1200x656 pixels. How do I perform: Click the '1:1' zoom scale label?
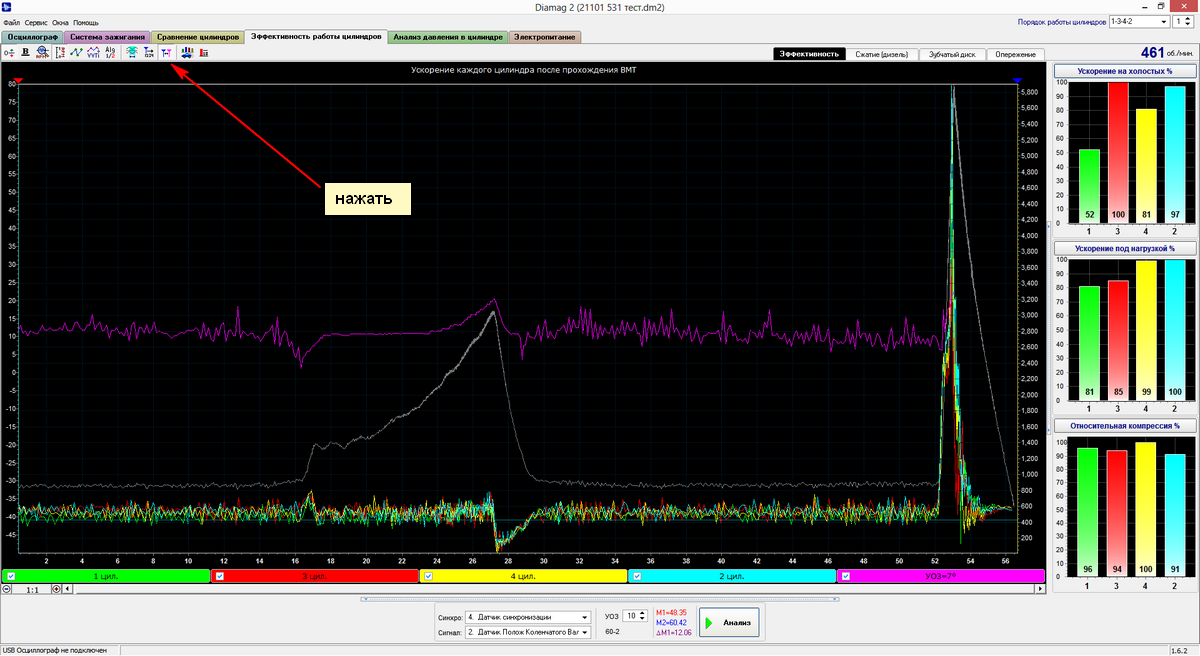[32, 590]
